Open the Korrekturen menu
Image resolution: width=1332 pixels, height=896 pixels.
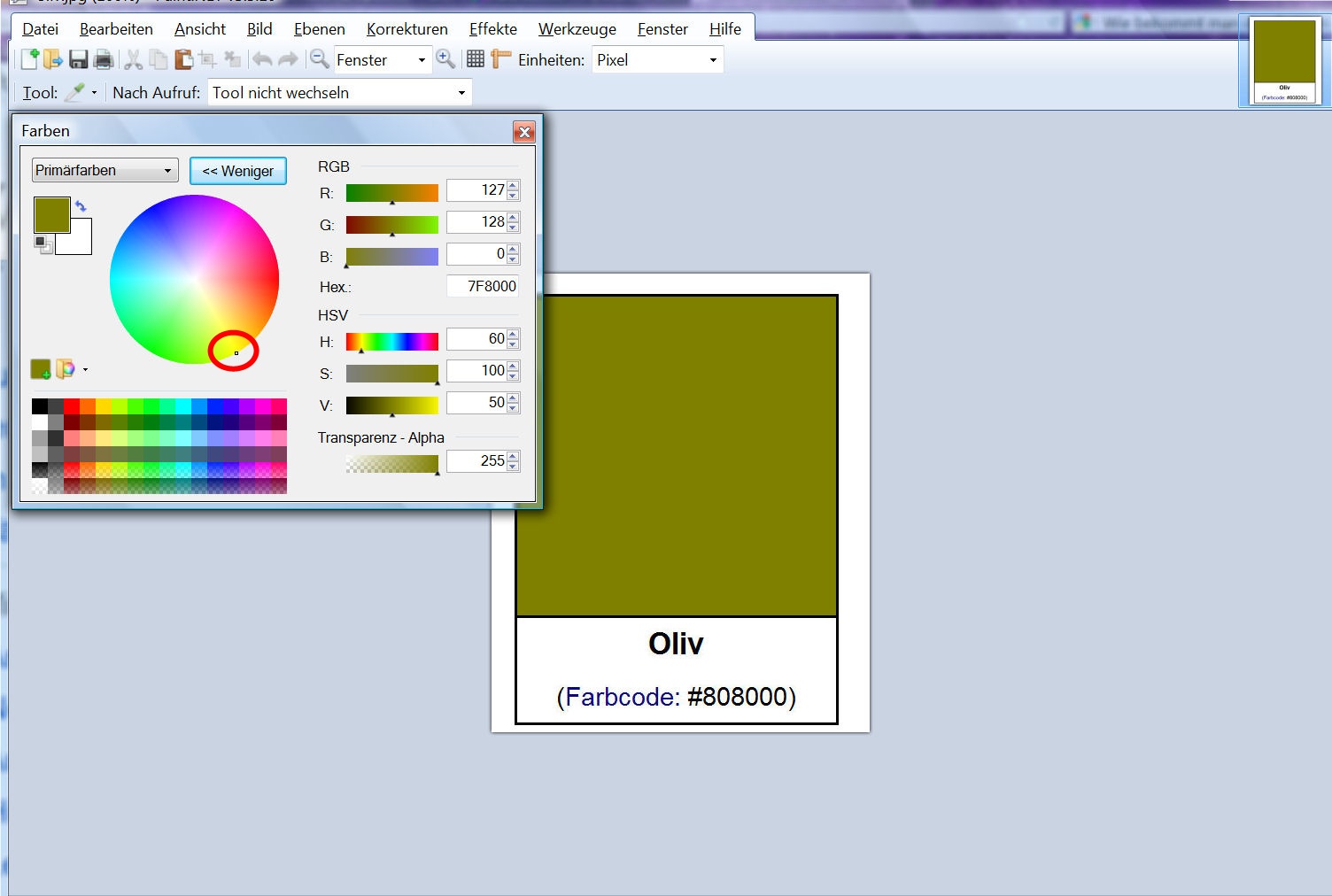click(407, 29)
